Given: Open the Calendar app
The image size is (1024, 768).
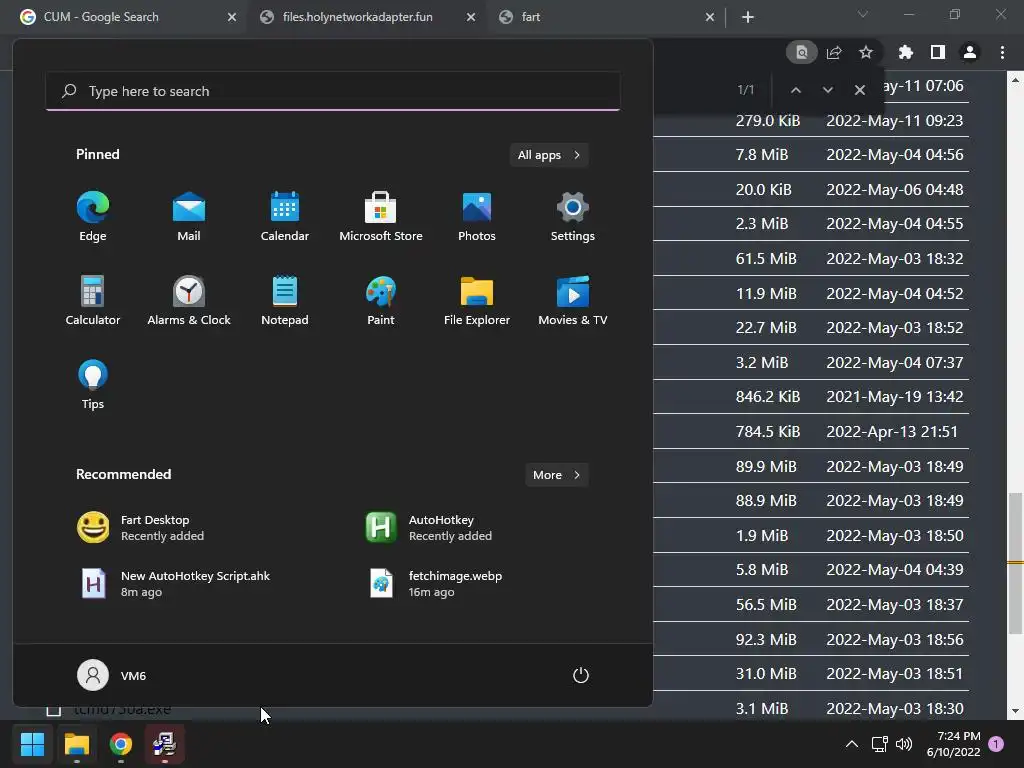Looking at the screenshot, I should click(x=285, y=217).
